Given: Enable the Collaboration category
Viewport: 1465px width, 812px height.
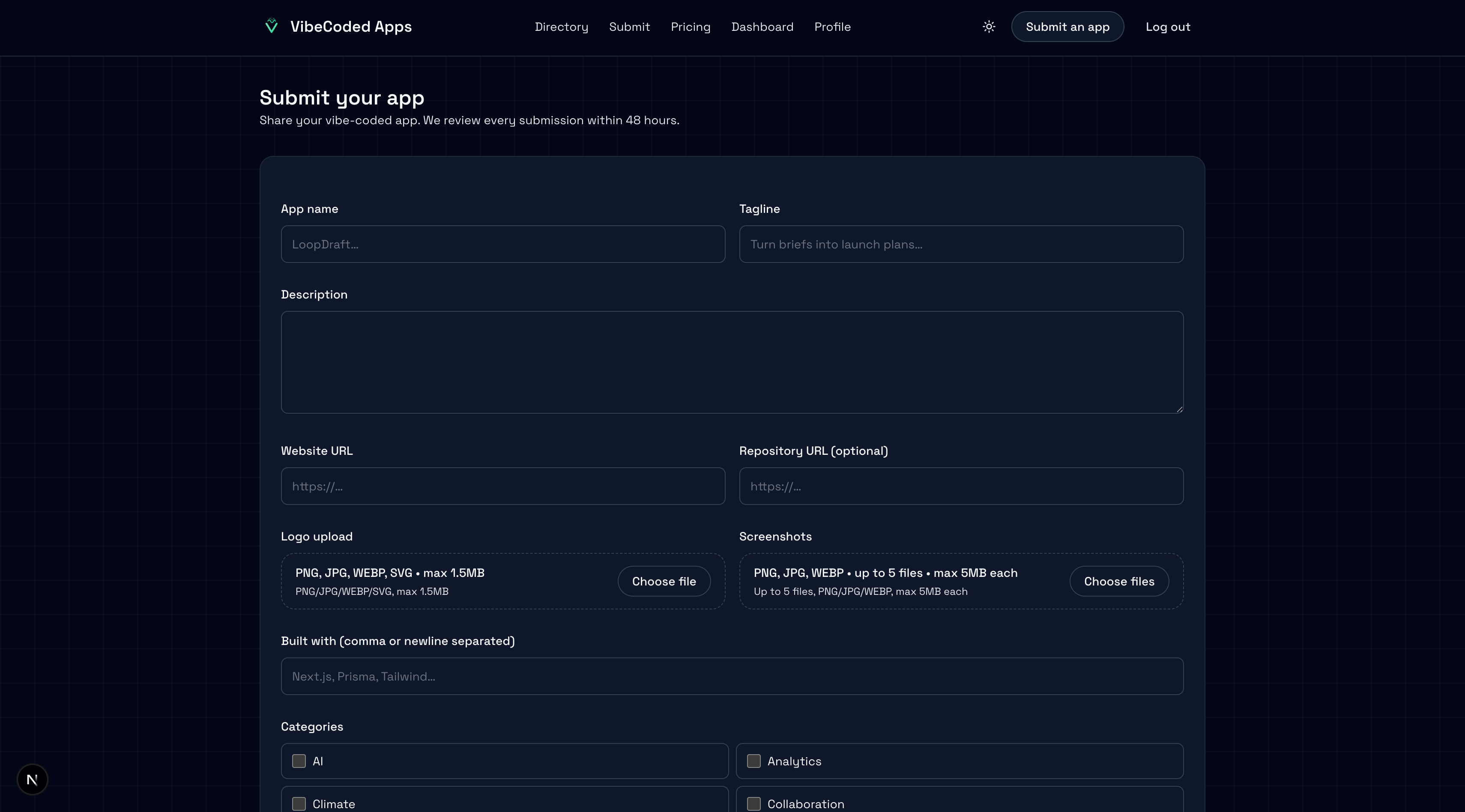Looking at the screenshot, I should 753,803.
